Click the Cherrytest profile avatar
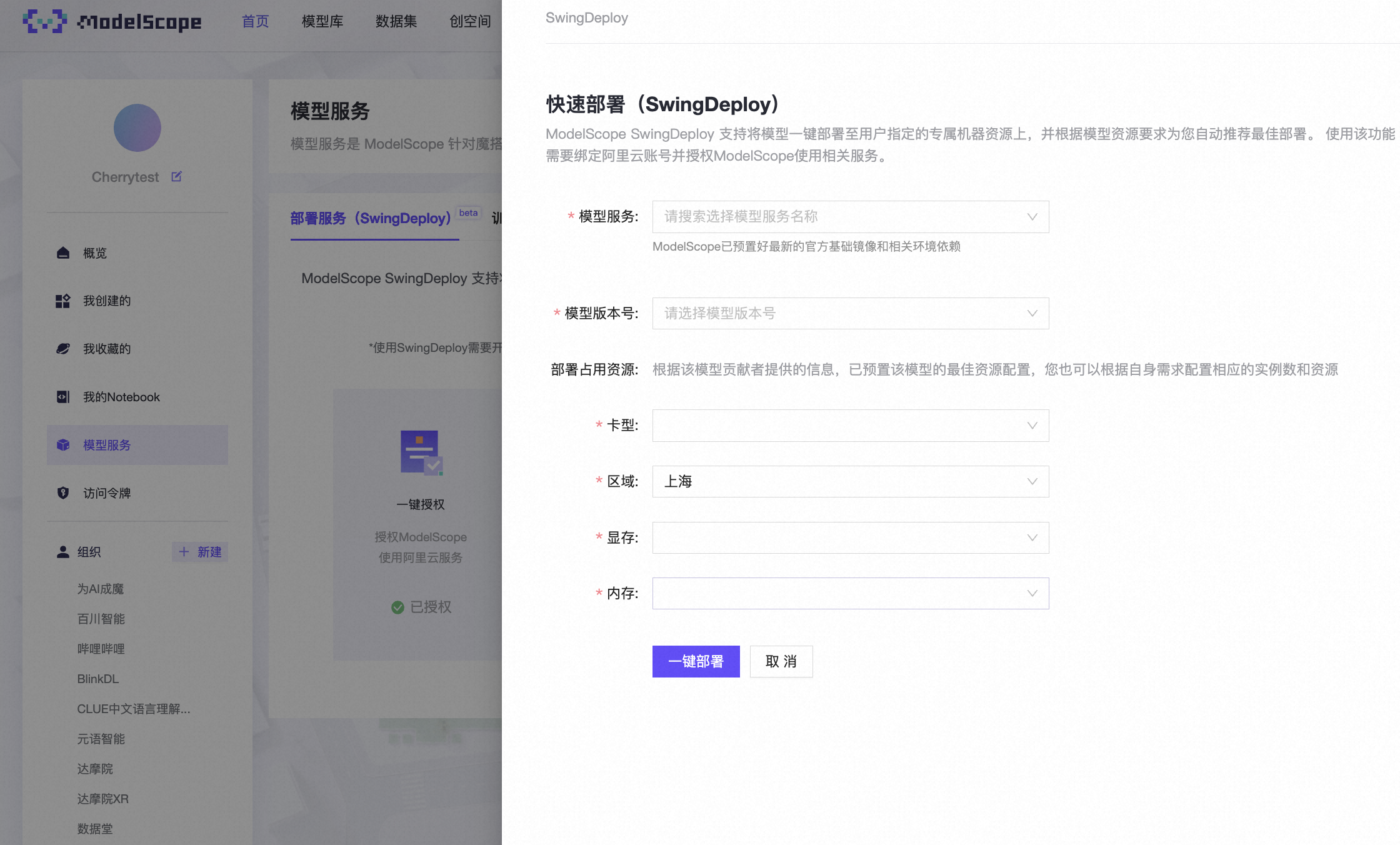Viewport: 1400px width, 845px height. coord(137,128)
